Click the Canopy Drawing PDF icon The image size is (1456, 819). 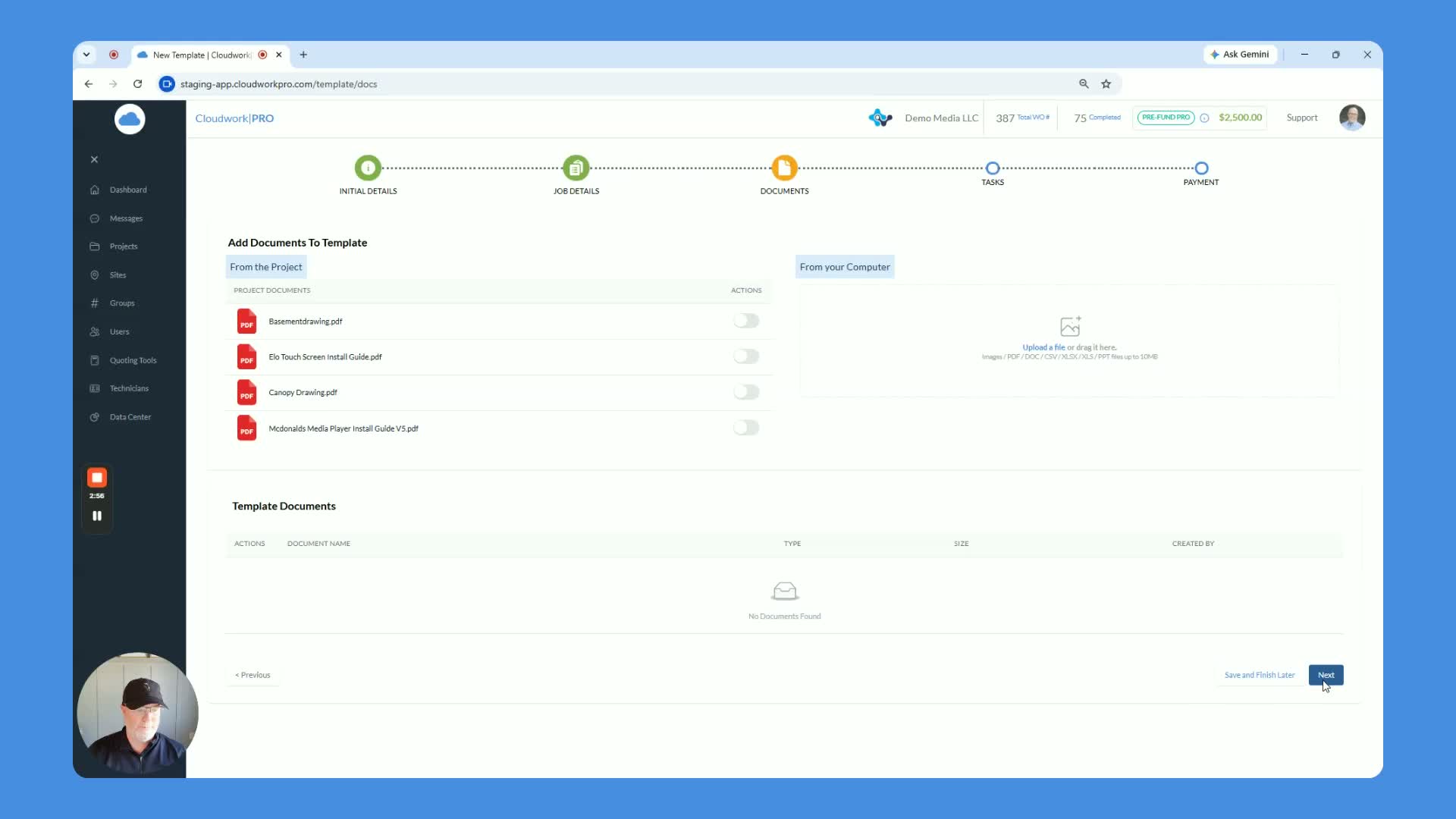[x=246, y=393]
